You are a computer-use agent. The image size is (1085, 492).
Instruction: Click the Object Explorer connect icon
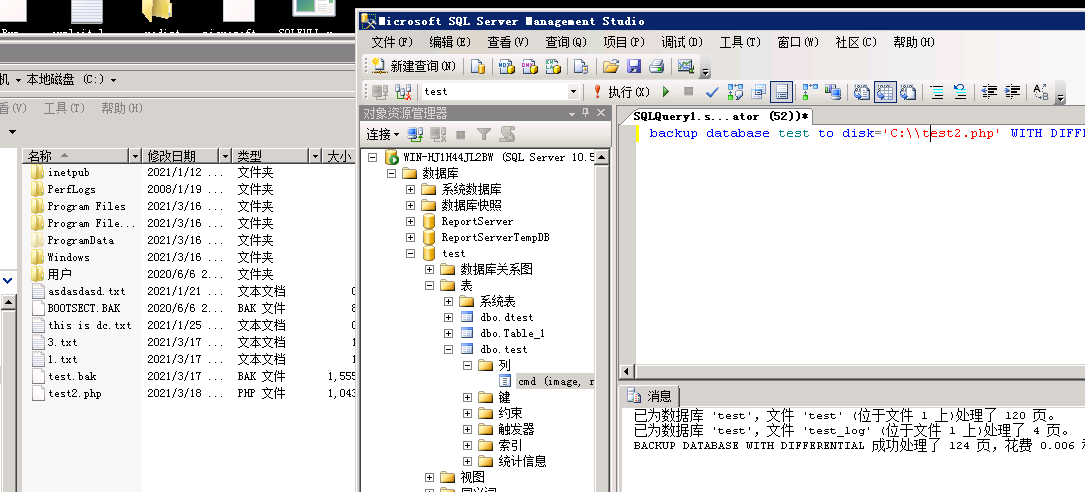[415, 134]
